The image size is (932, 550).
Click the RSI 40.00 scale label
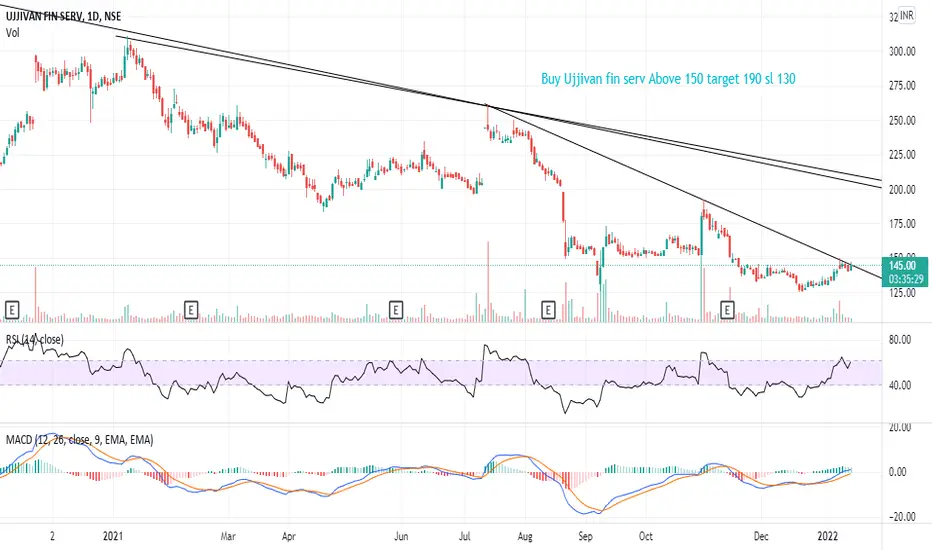pos(900,385)
